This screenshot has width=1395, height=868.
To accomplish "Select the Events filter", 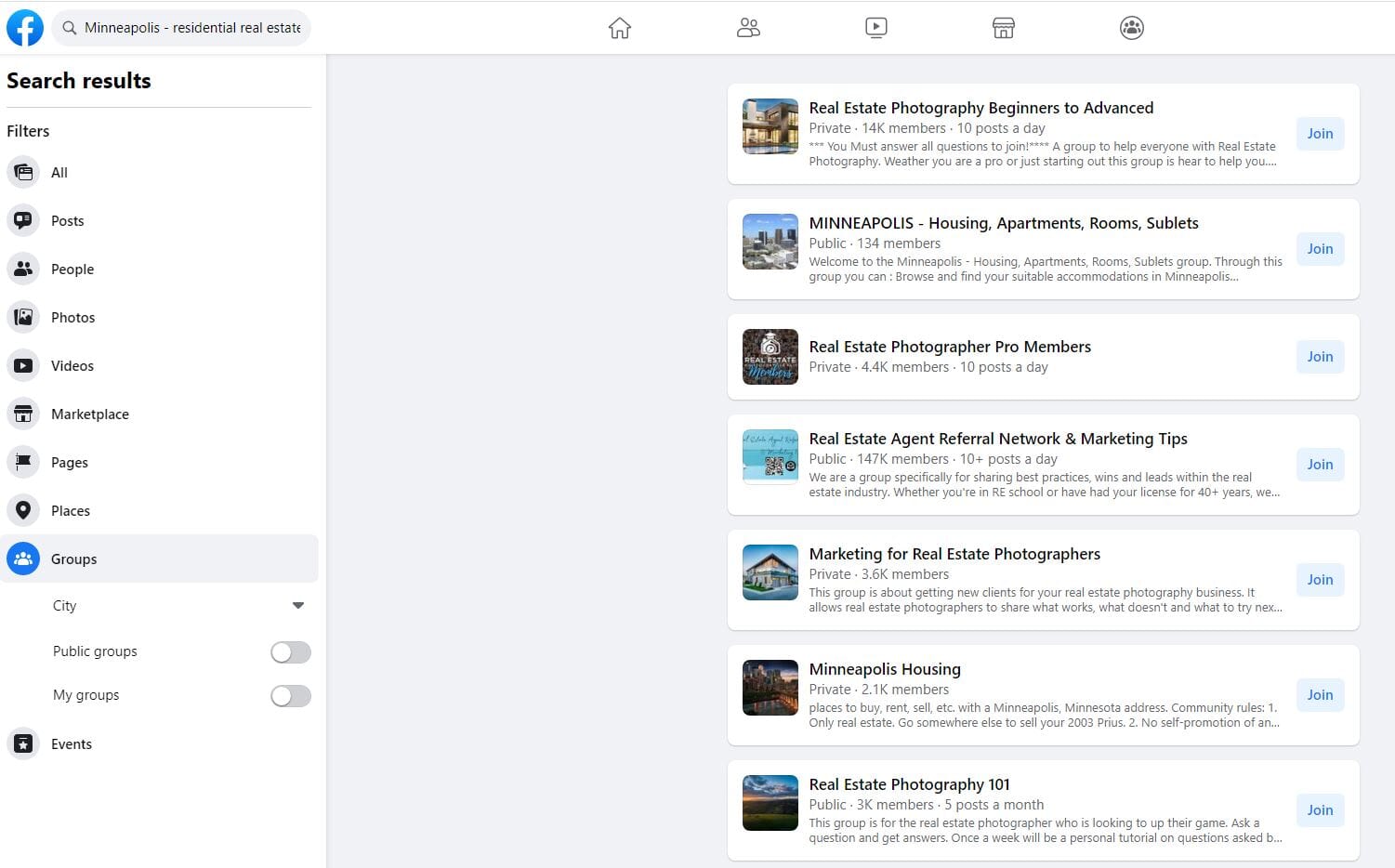I will pos(71,744).
